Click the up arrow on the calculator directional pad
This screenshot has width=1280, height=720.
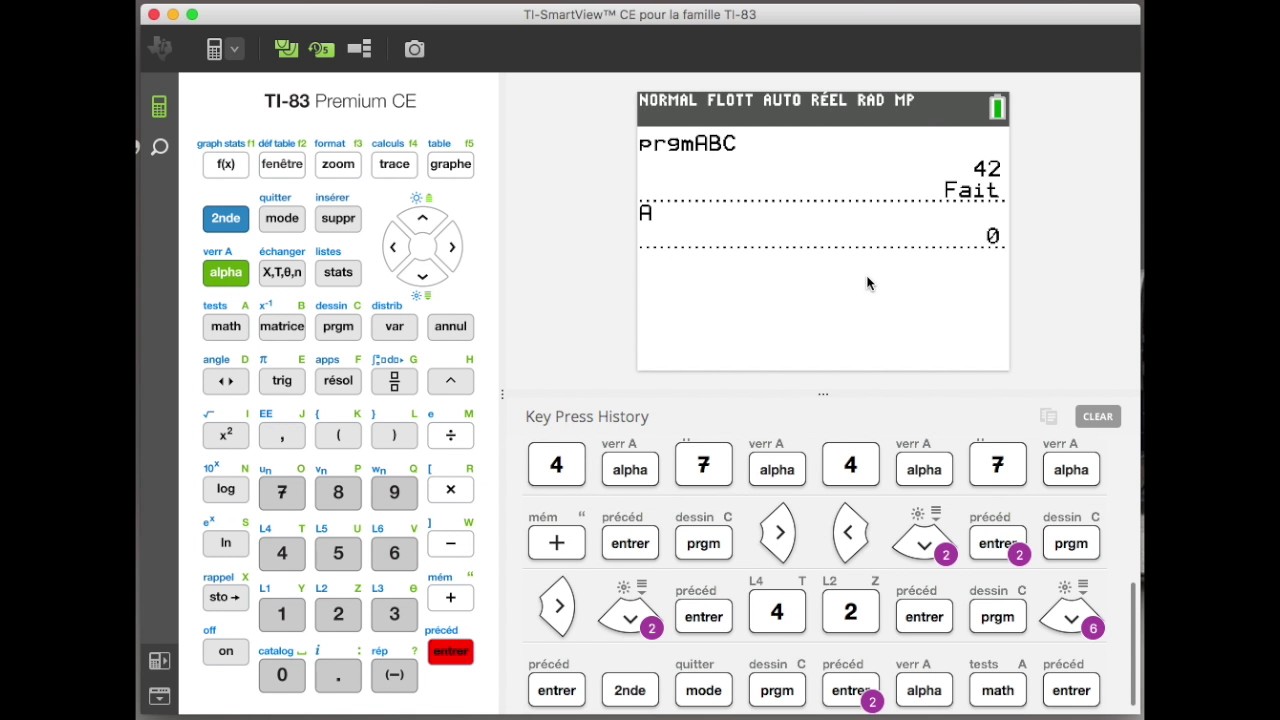[x=422, y=218]
